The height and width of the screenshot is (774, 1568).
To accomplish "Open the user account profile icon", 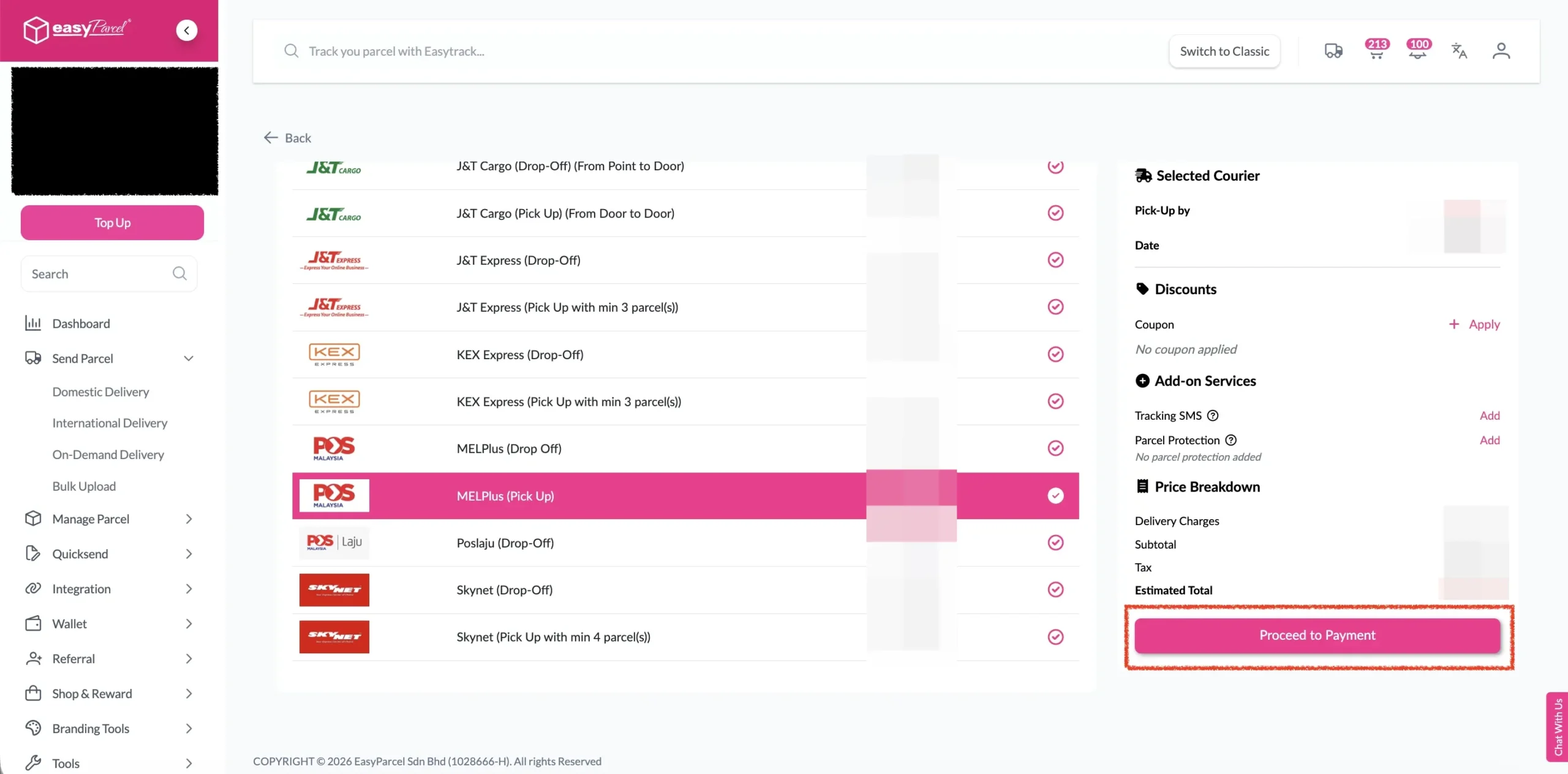I will coord(1501,51).
